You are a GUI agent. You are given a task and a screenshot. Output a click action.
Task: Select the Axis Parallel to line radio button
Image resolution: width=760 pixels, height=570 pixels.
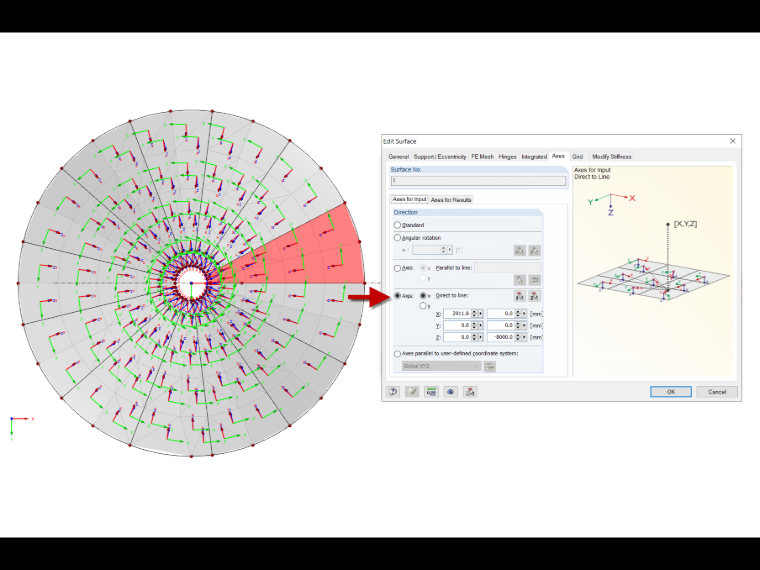point(397,268)
